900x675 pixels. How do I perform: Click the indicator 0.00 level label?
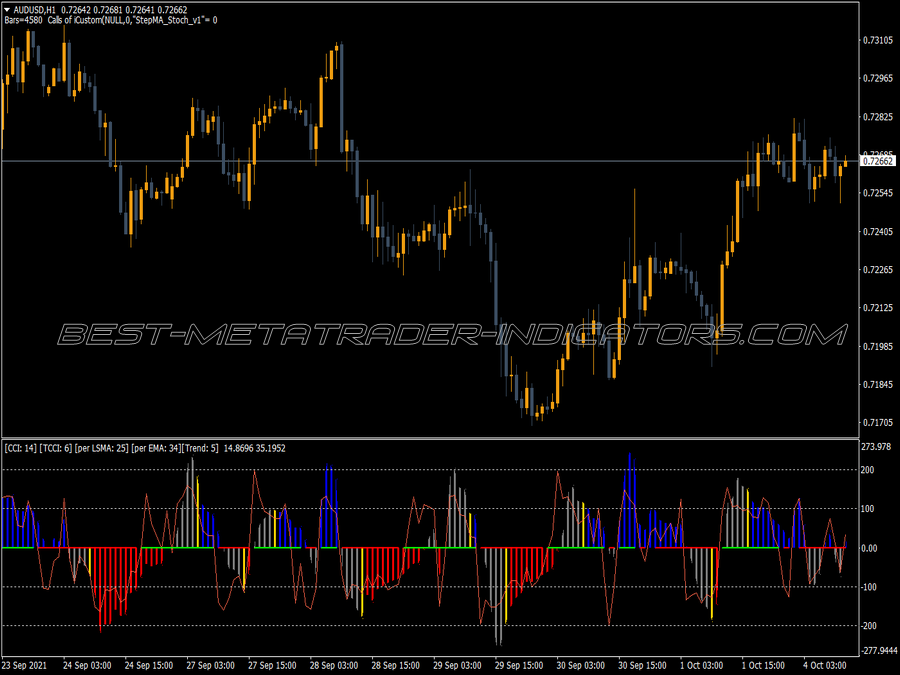(869, 548)
